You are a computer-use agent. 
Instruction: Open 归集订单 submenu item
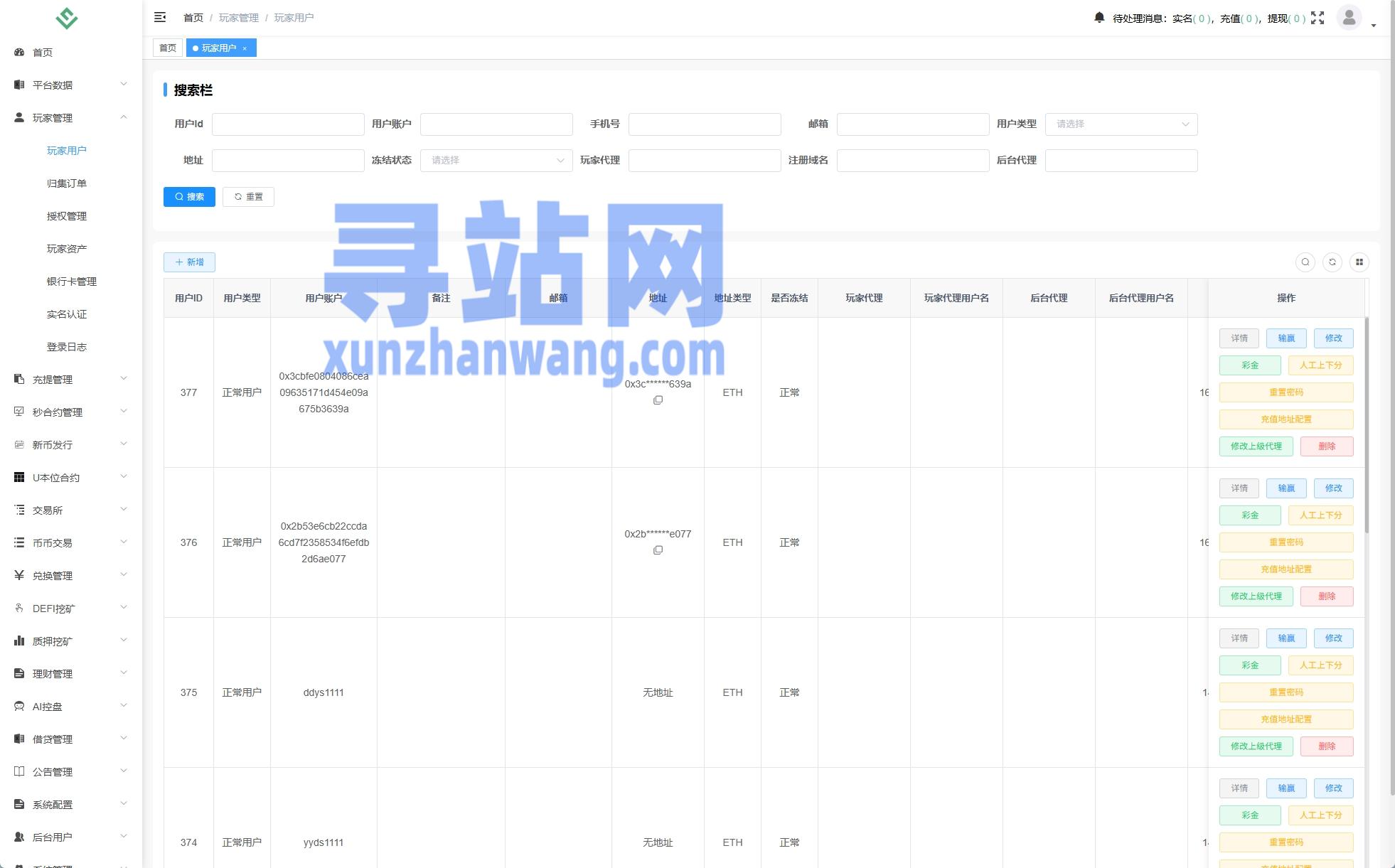click(x=71, y=183)
